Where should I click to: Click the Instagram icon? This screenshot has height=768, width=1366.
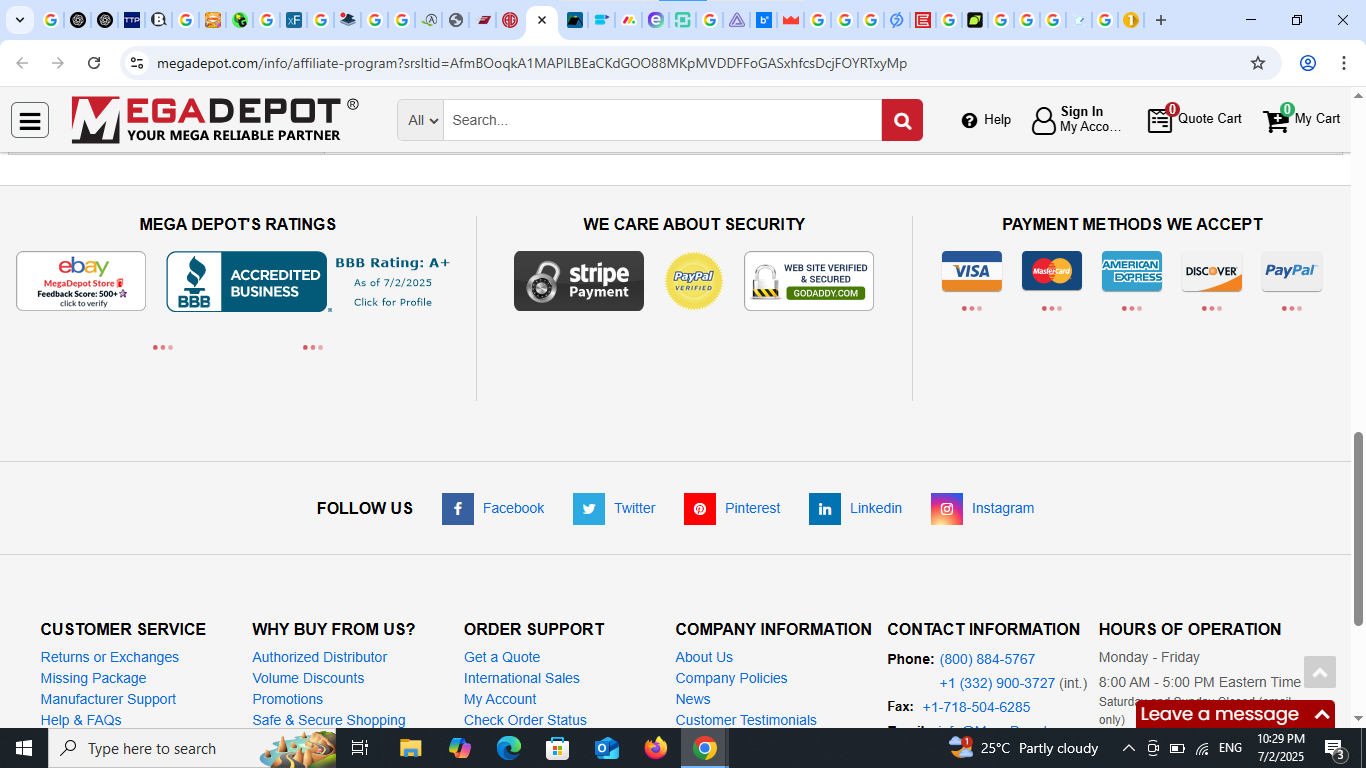tap(947, 509)
